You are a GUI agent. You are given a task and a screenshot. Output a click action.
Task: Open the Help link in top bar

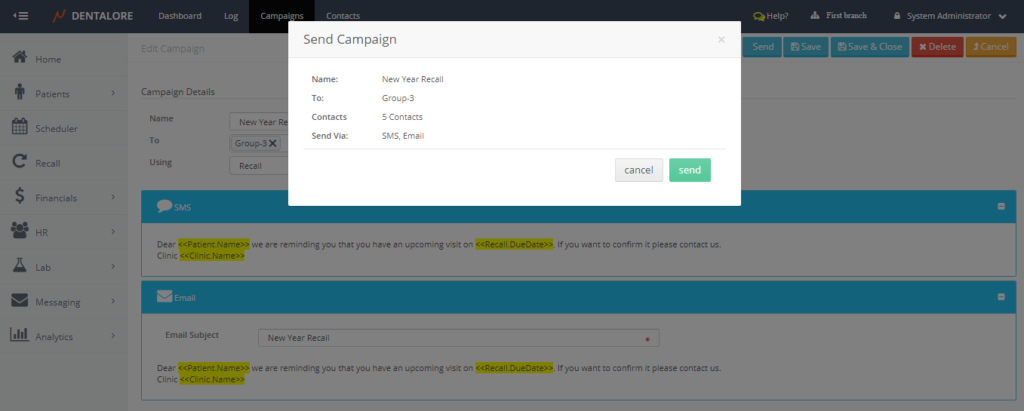pos(771,16)
